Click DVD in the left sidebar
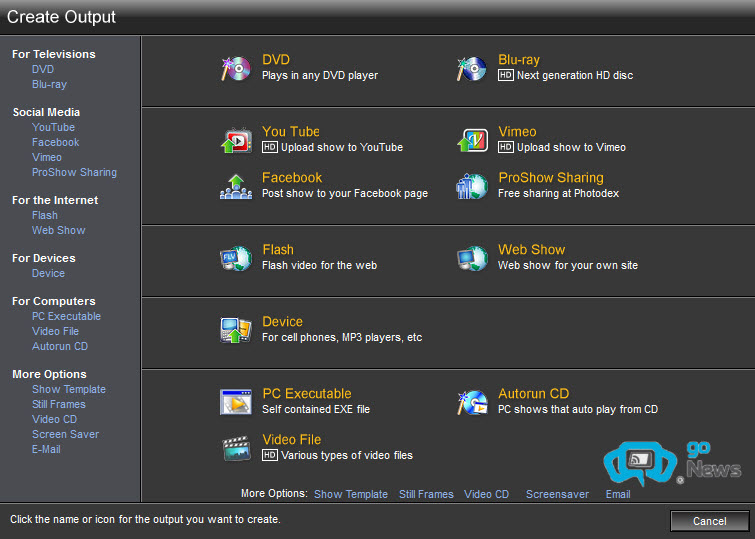 43,69
